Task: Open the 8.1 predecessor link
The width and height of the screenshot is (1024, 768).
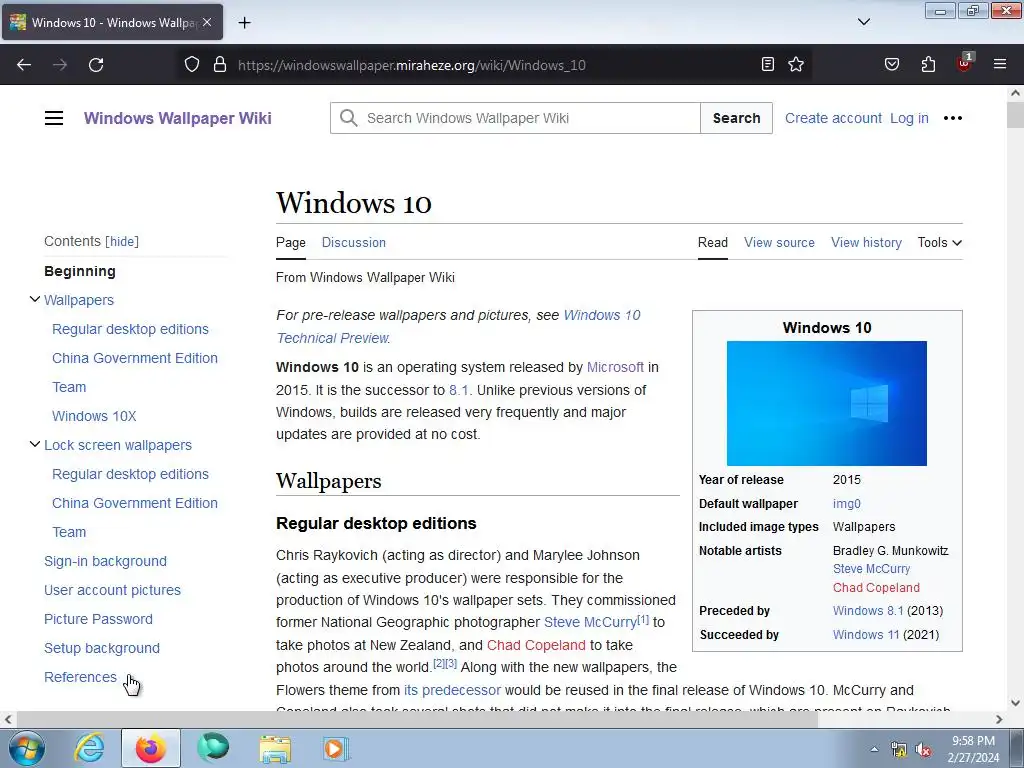Action: coord(458,390)
